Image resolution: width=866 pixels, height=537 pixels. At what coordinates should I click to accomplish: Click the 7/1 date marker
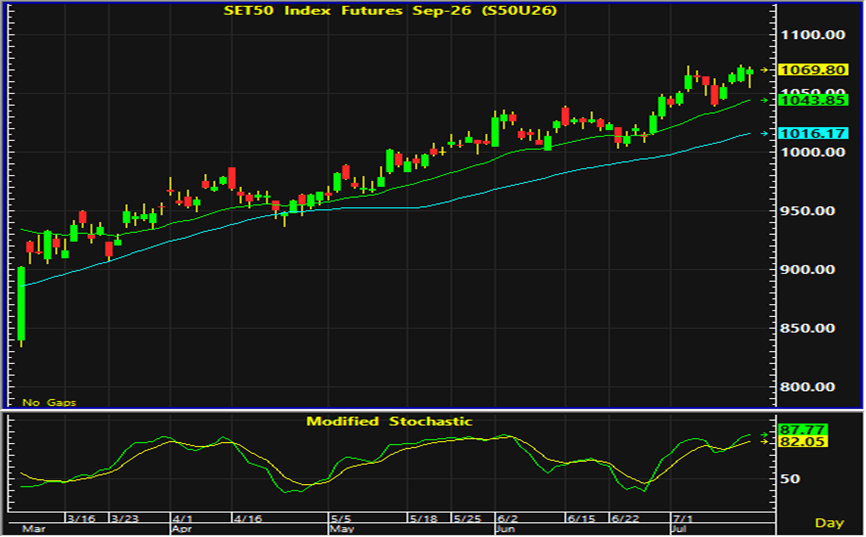point(683,519)
